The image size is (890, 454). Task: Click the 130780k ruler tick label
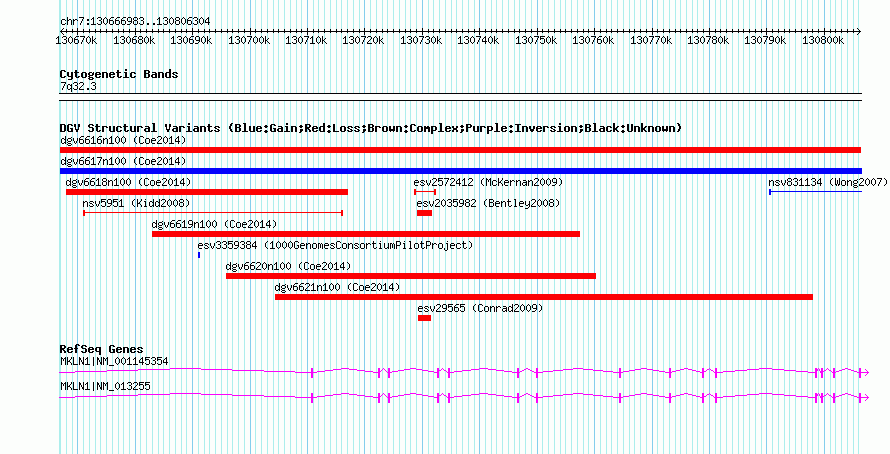pos(708,40)
